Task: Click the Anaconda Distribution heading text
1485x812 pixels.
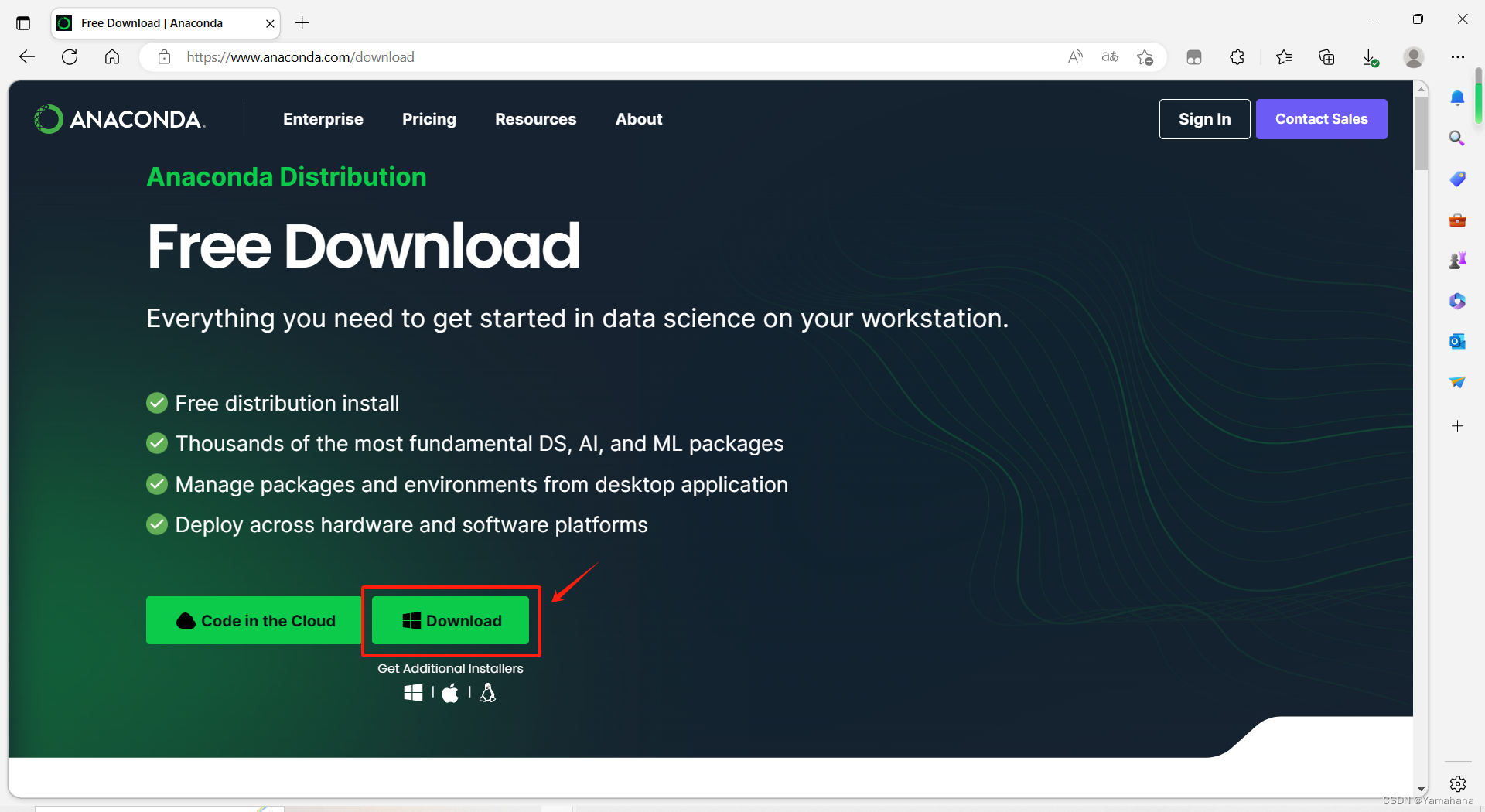Action: [286, 176]
